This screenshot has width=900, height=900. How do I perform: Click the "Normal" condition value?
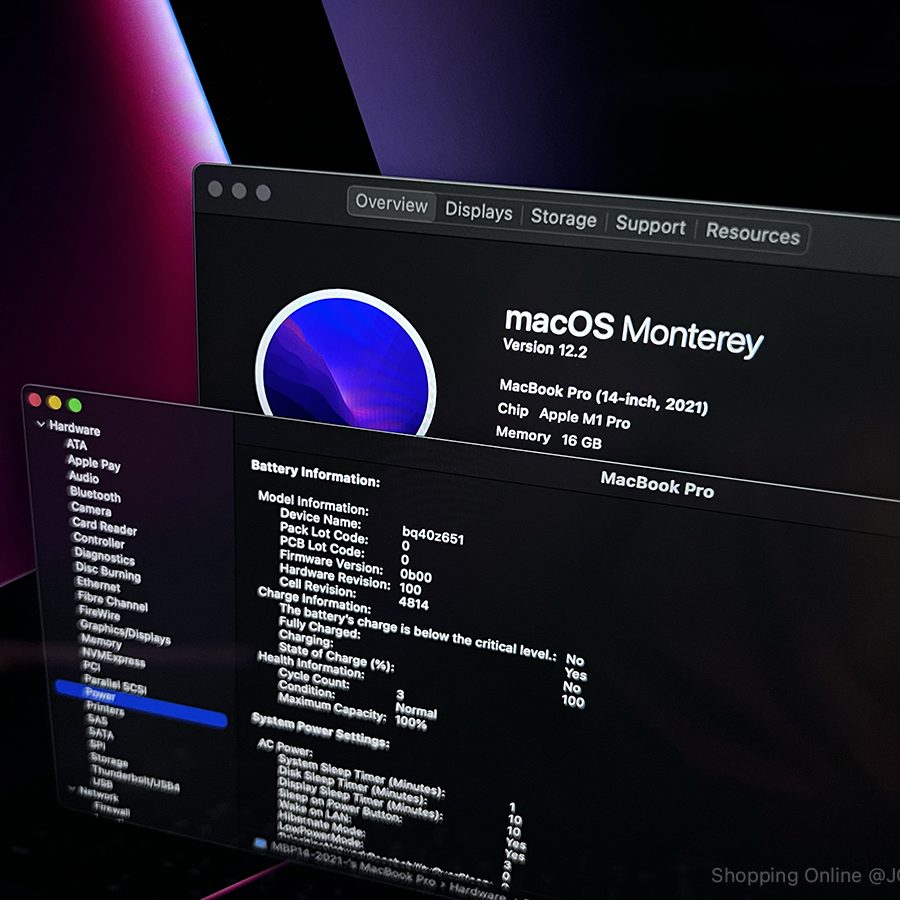click(x=416, y=711)
